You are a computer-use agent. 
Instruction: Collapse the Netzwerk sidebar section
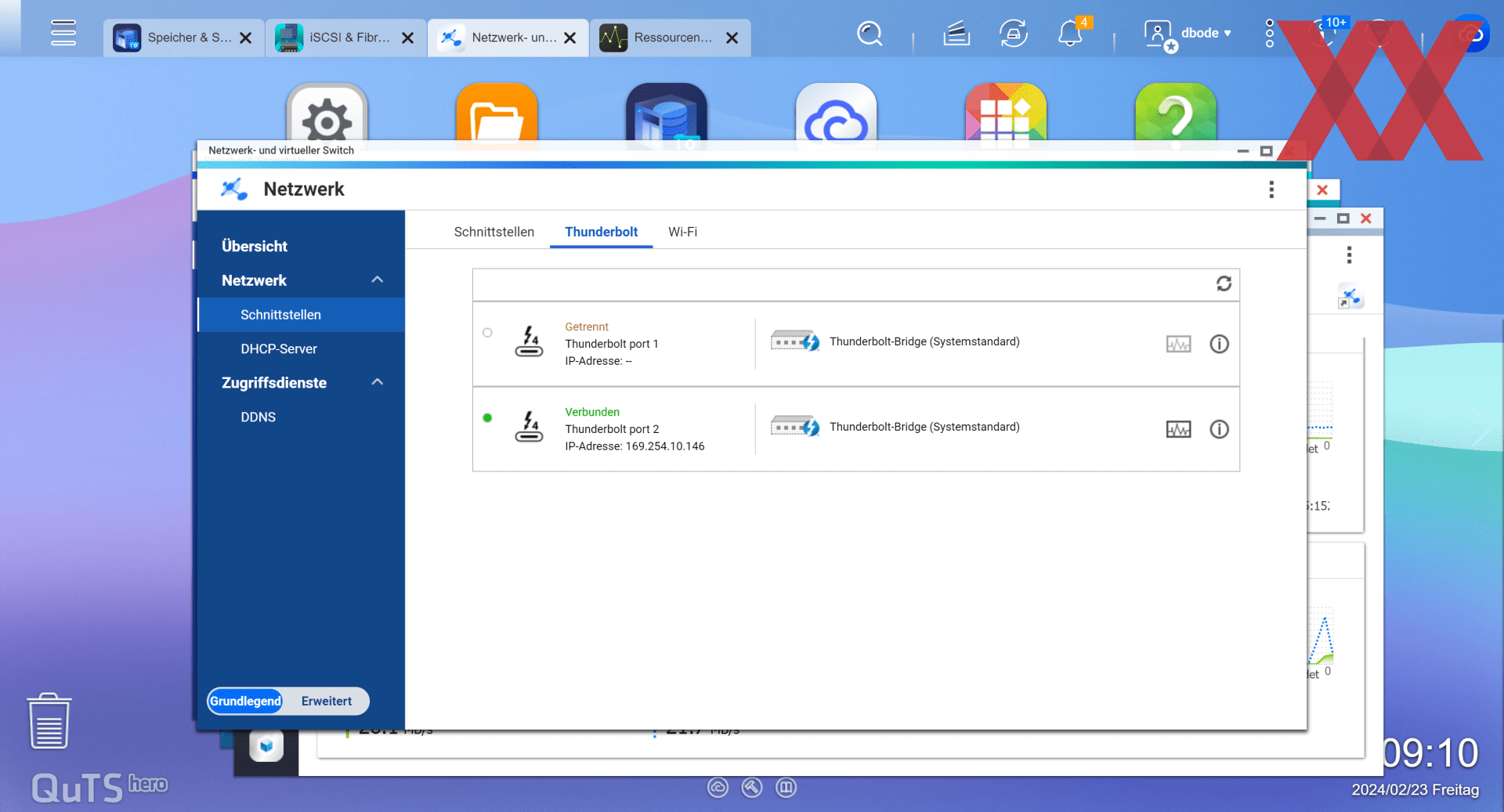pos(378,280)
